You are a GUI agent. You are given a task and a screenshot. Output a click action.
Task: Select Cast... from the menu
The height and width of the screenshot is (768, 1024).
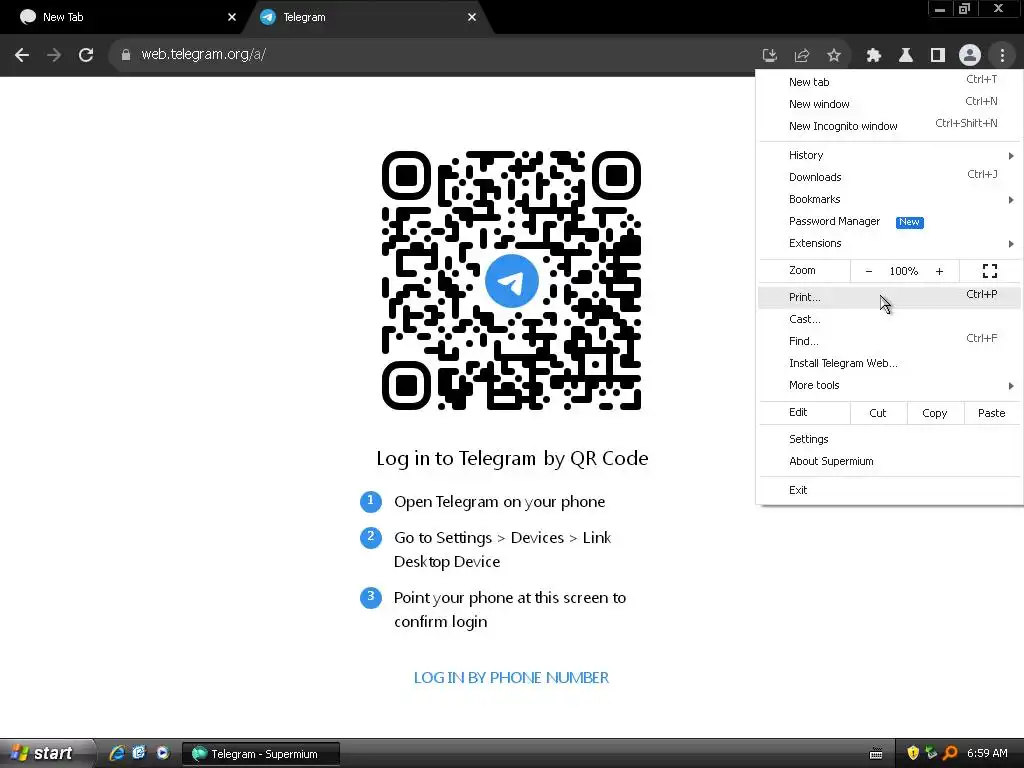(x=889, y=319)
